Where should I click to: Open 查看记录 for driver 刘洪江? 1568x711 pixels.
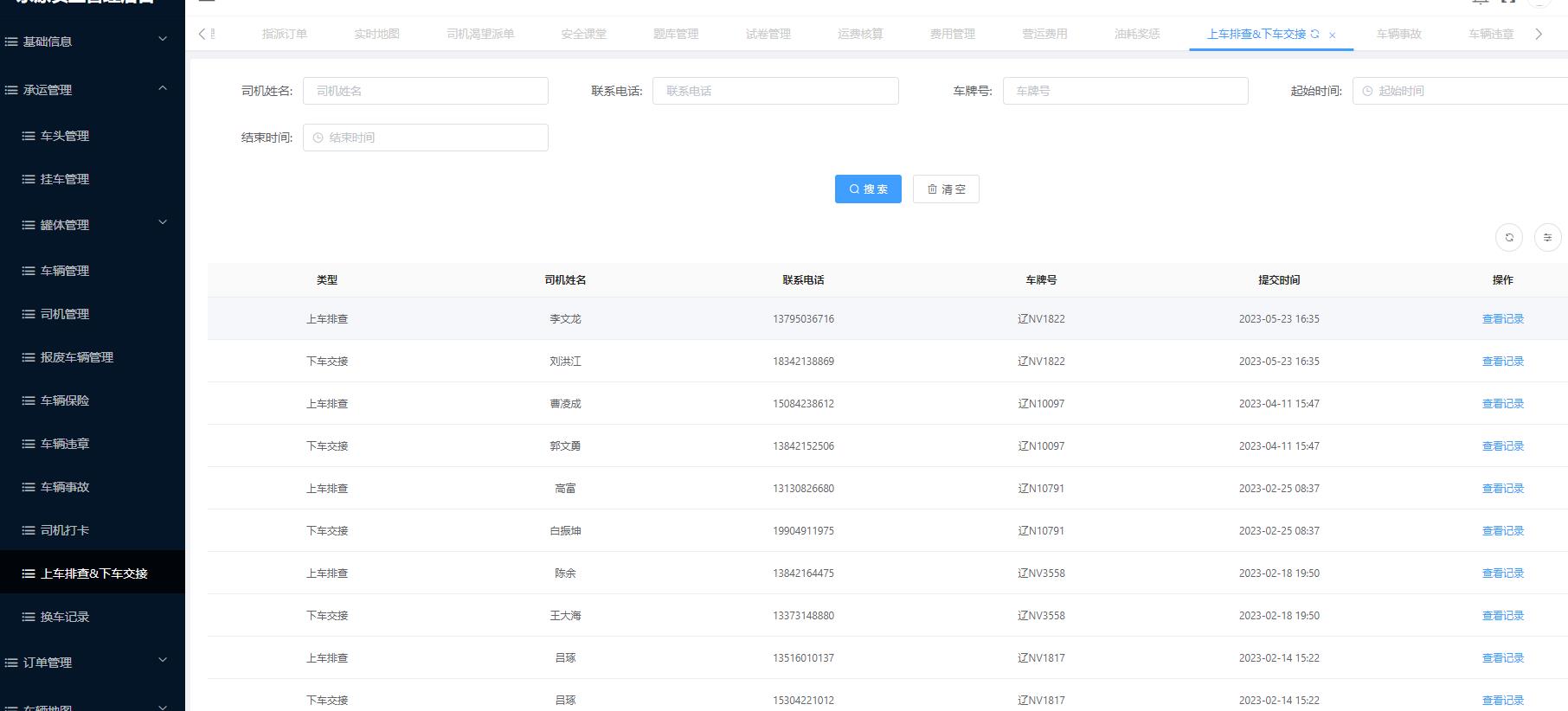(x=1503, y=362)
